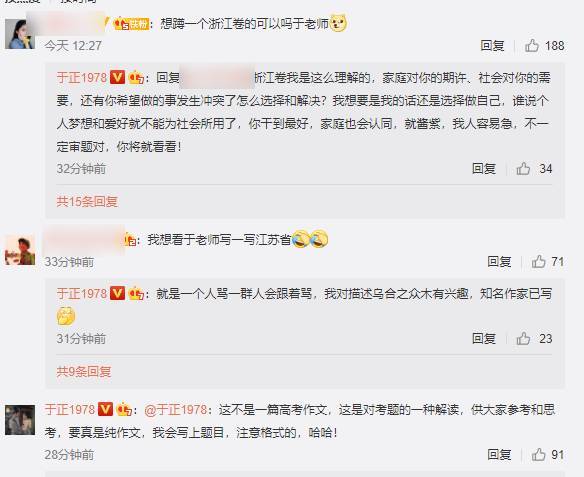
Task: Expand the 共9条回复 replies thread
Action: coord(84,371)
